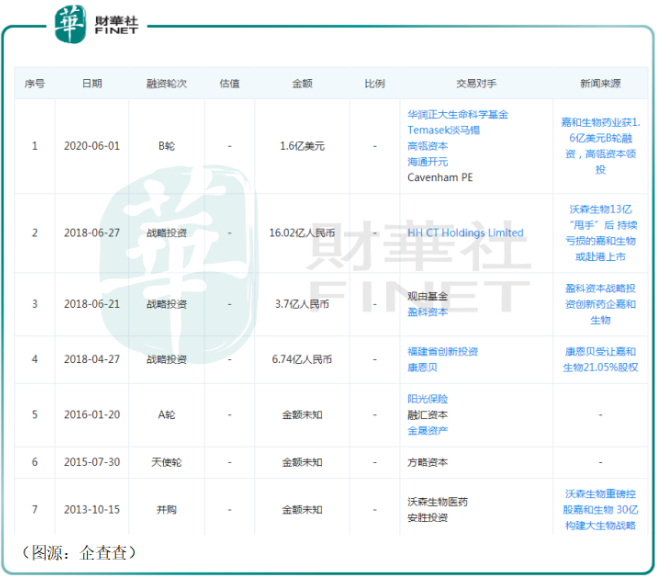Select the Cavenham PE text
The width and height of the screenshot is (657, 577).
[x=440, y=178]
